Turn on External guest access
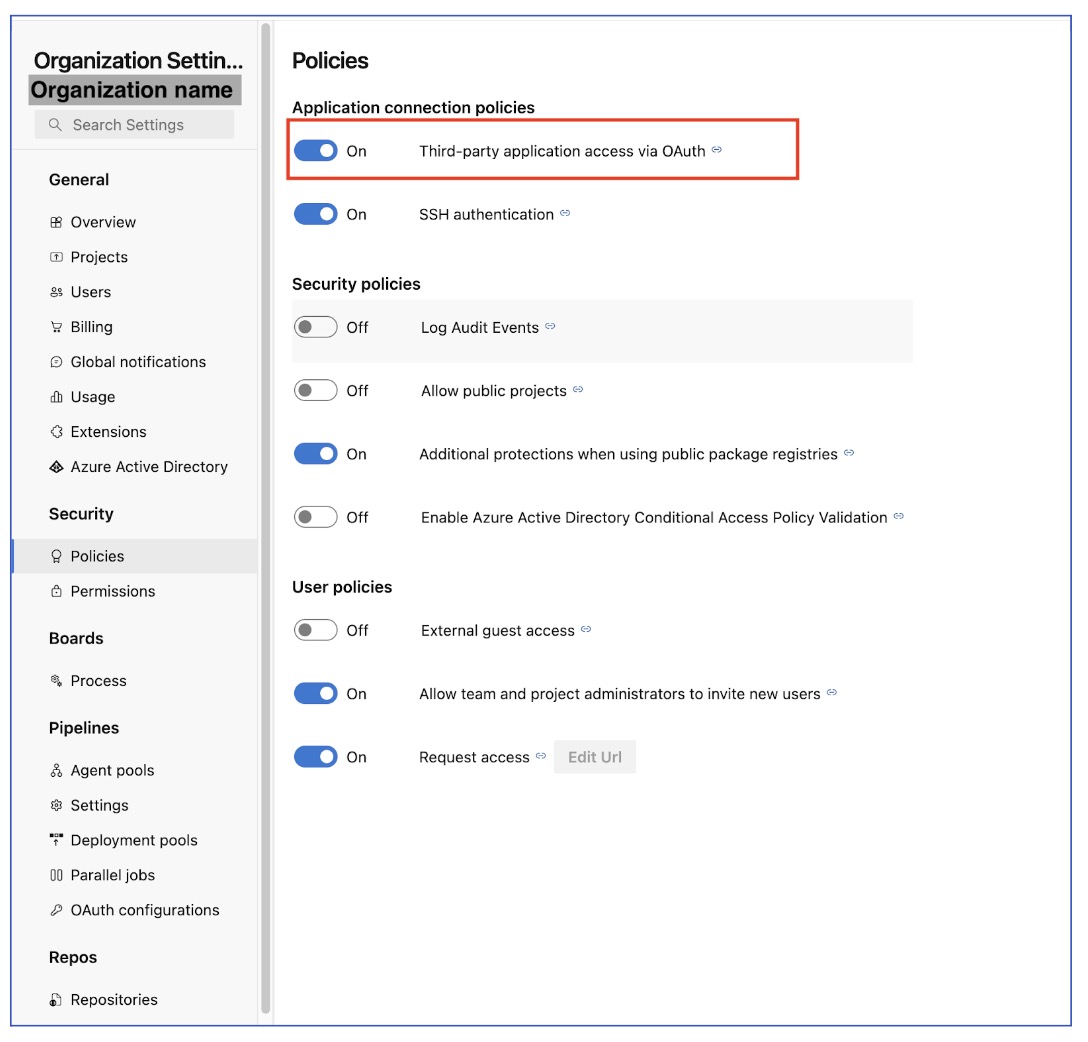The width and height of the screenshot is (1088, 1042). [x=316, y=630]
